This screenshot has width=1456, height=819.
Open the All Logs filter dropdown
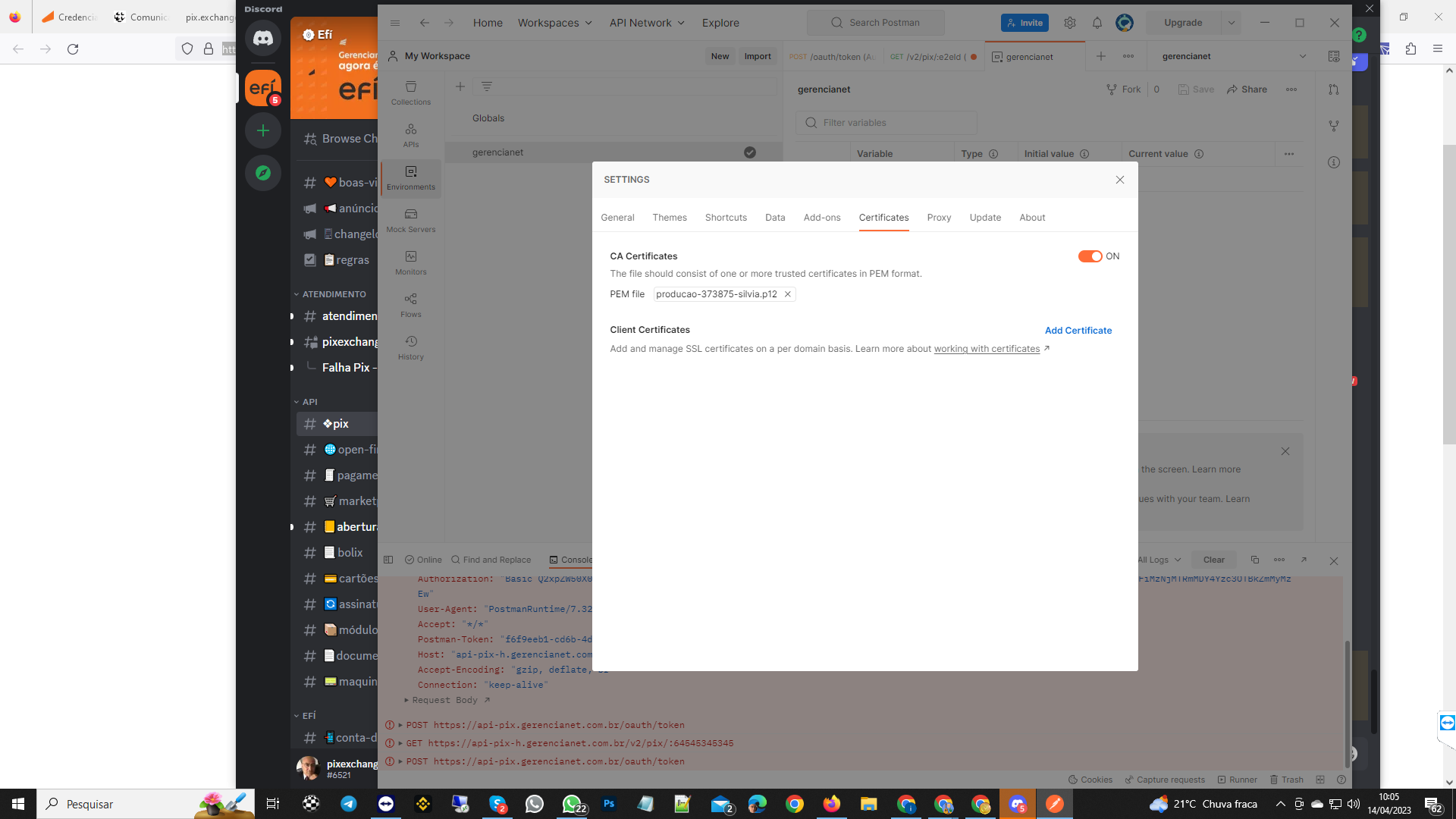click(1159, 560)
